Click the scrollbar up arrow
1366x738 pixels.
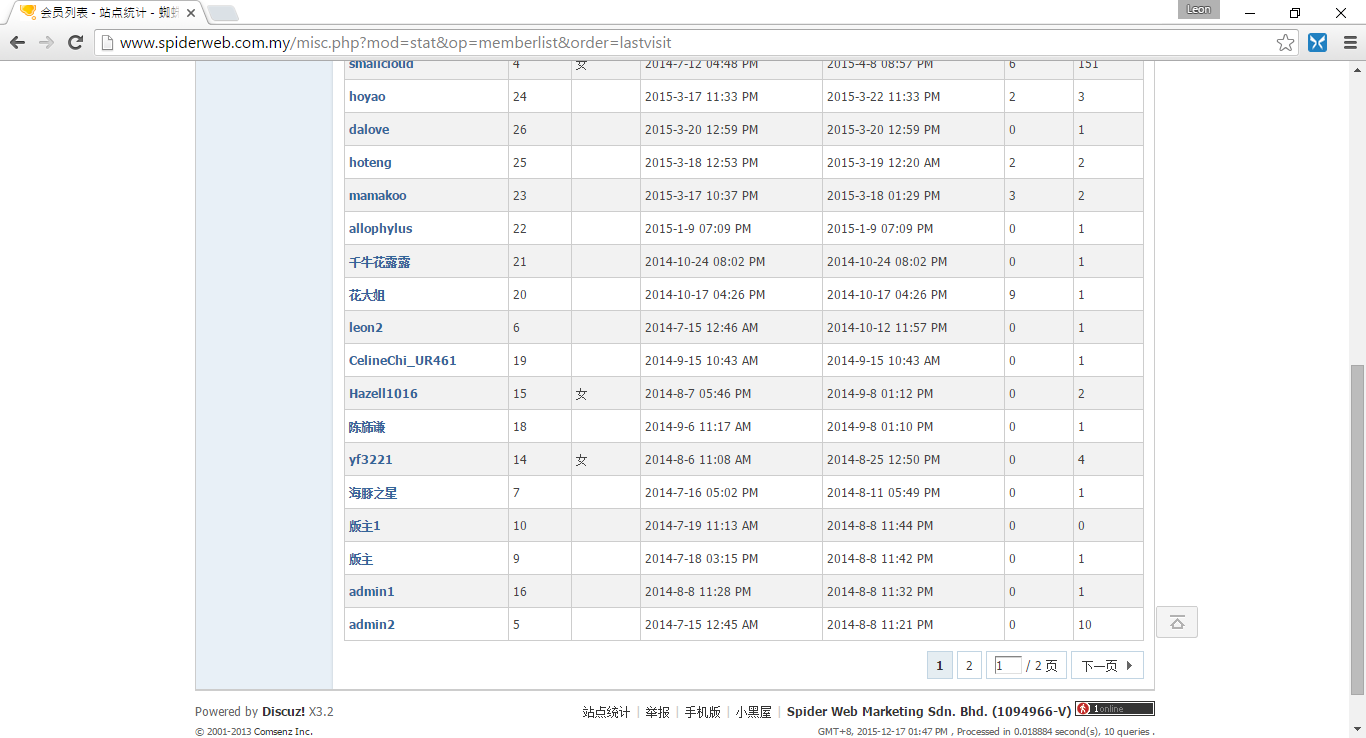tap(1357, 69)
